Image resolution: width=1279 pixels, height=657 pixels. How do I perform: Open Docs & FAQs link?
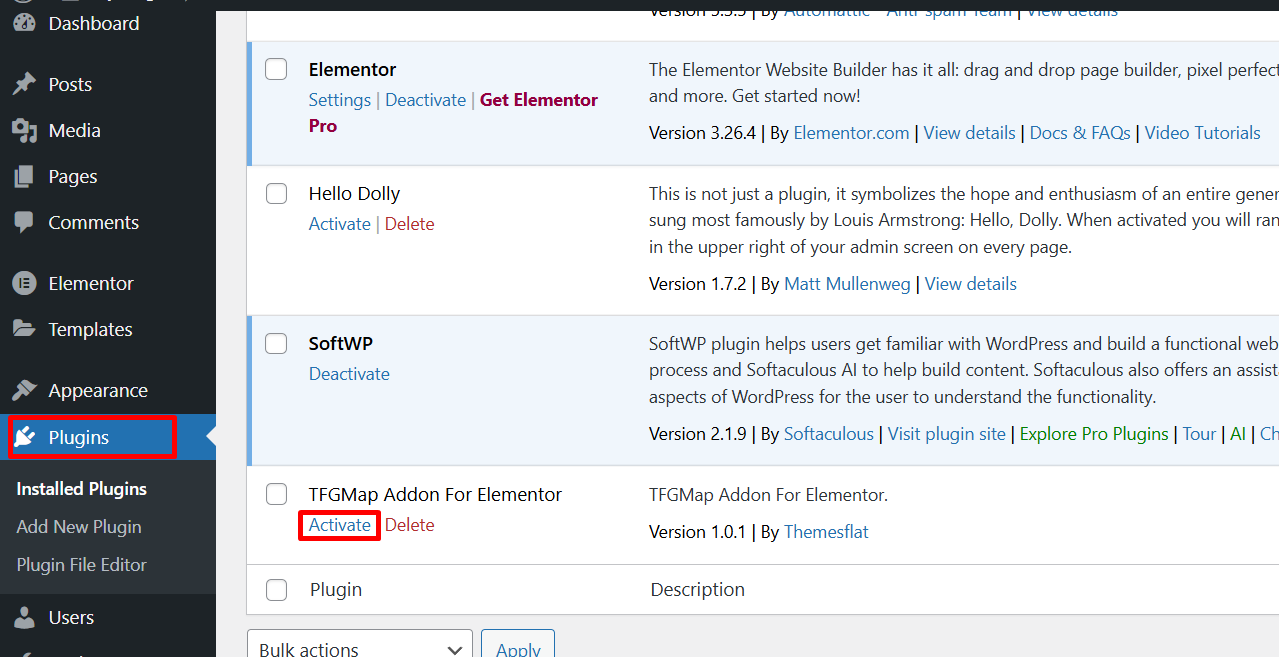coord(1080,133)
